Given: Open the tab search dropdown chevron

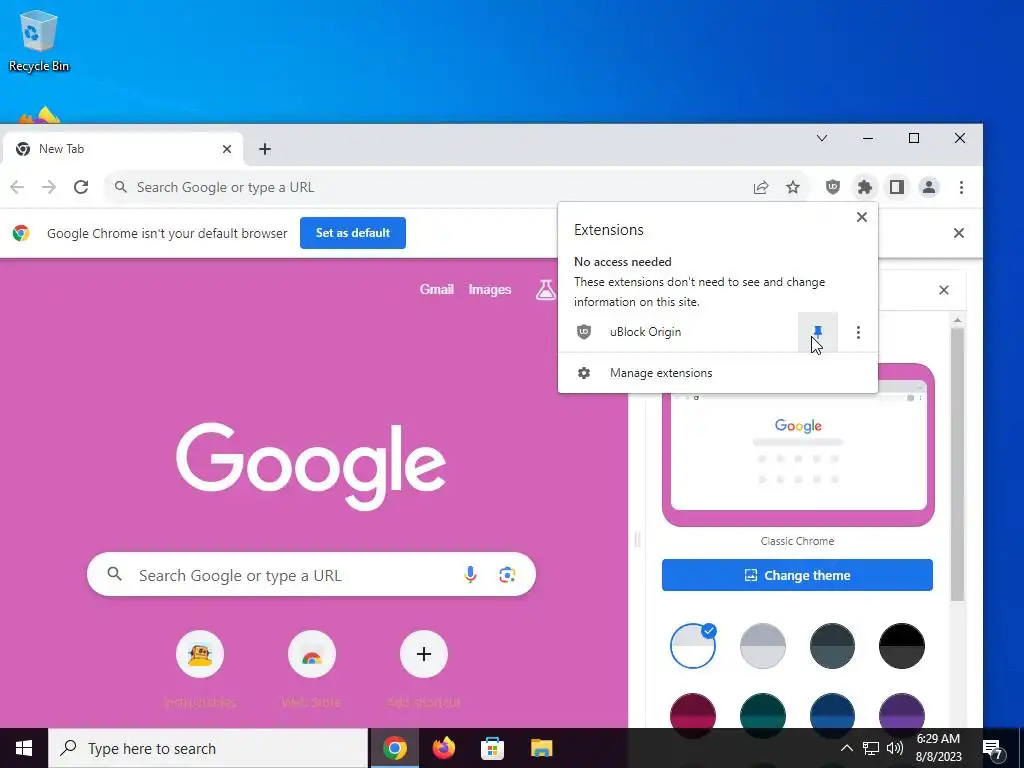Looking at the screenshot, I should [x=822, y=138].
